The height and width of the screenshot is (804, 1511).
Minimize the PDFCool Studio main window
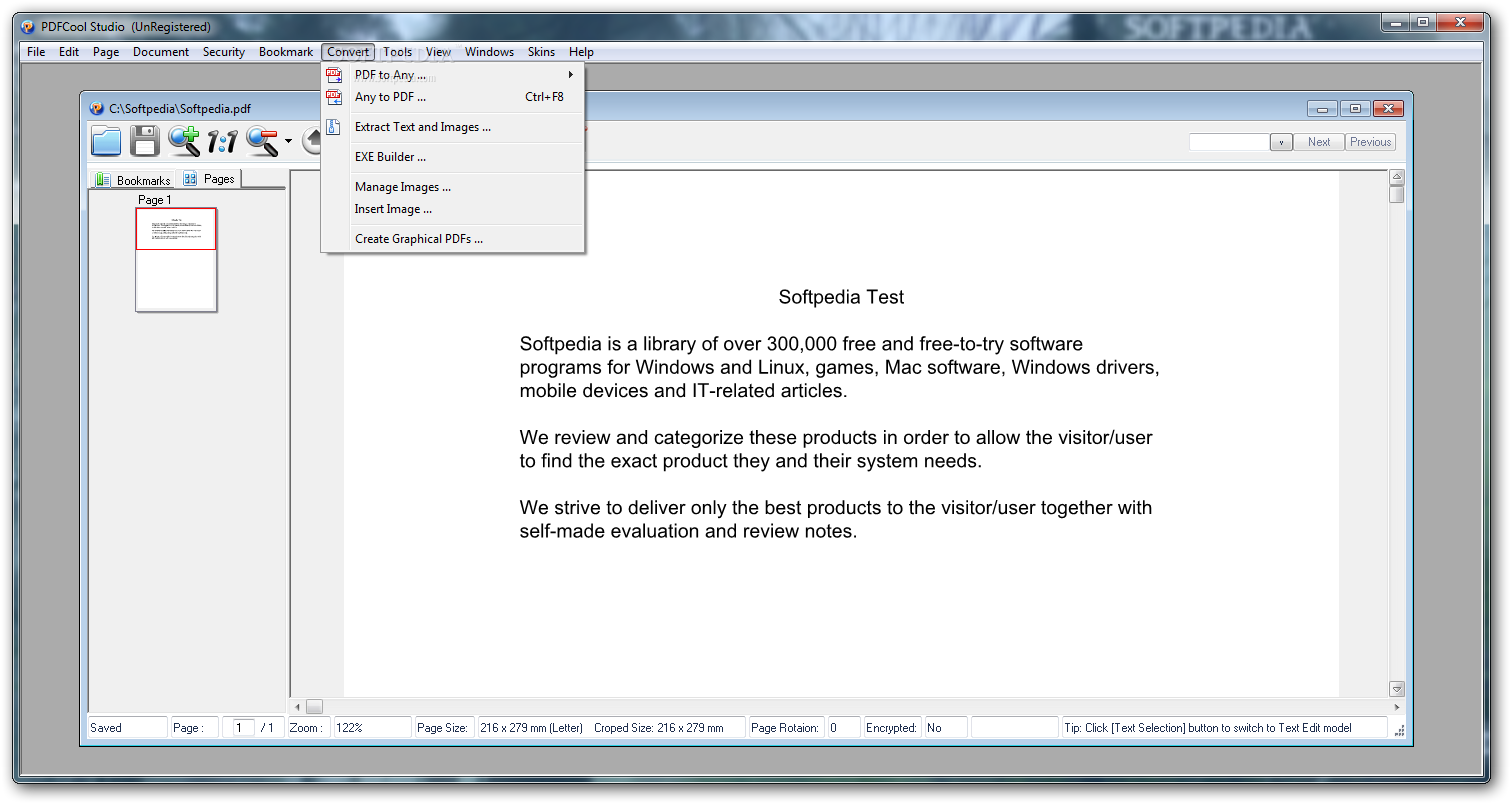point(1397,22)
